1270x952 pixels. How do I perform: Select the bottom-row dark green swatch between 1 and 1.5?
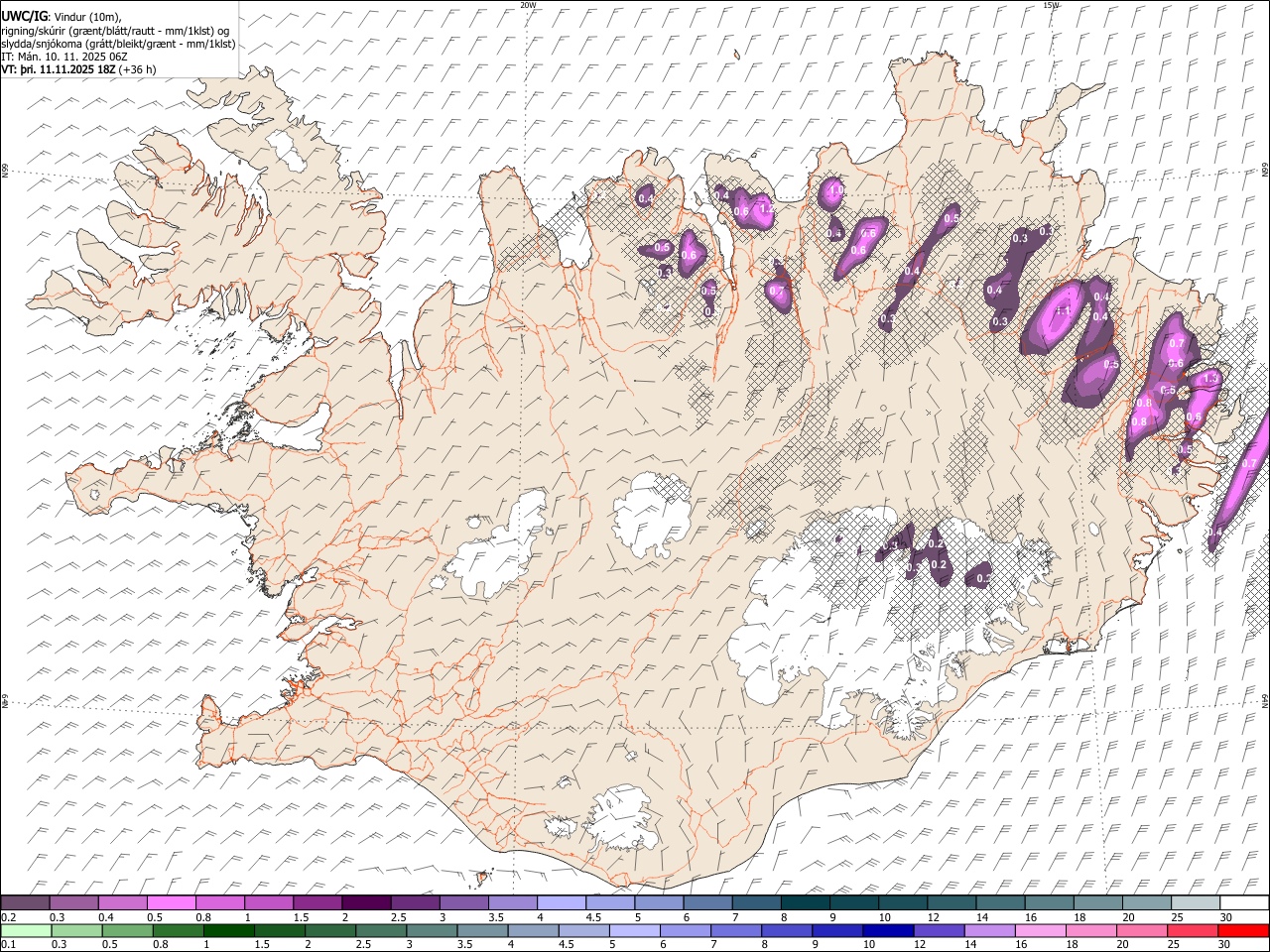228,930
